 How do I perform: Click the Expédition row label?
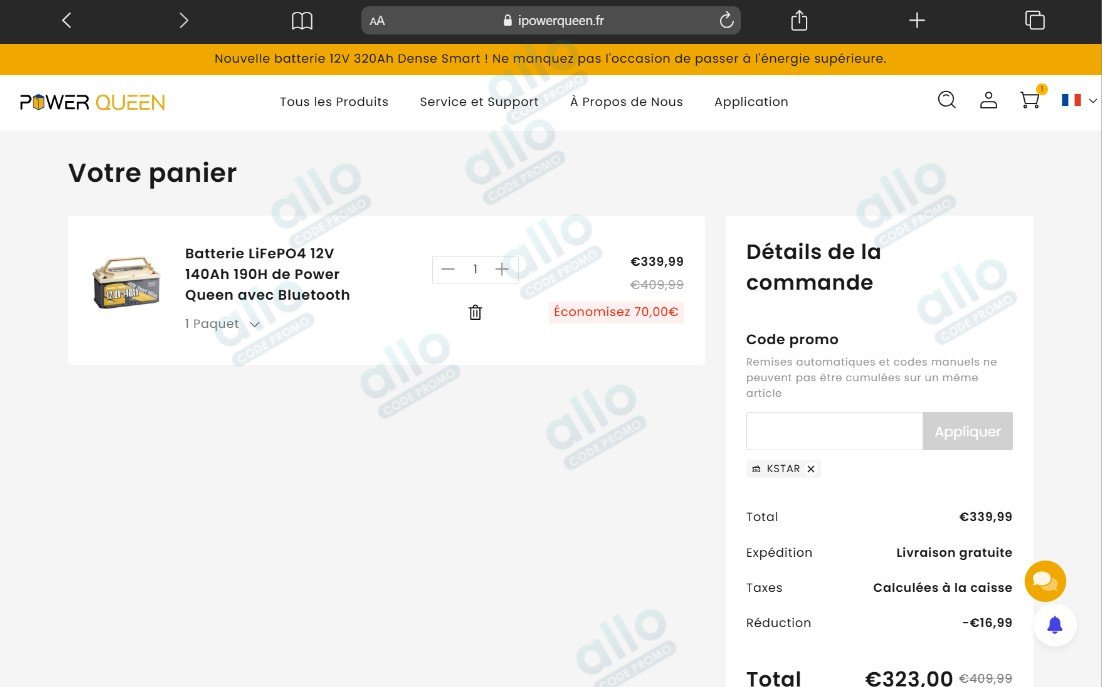tap(779, 553)
